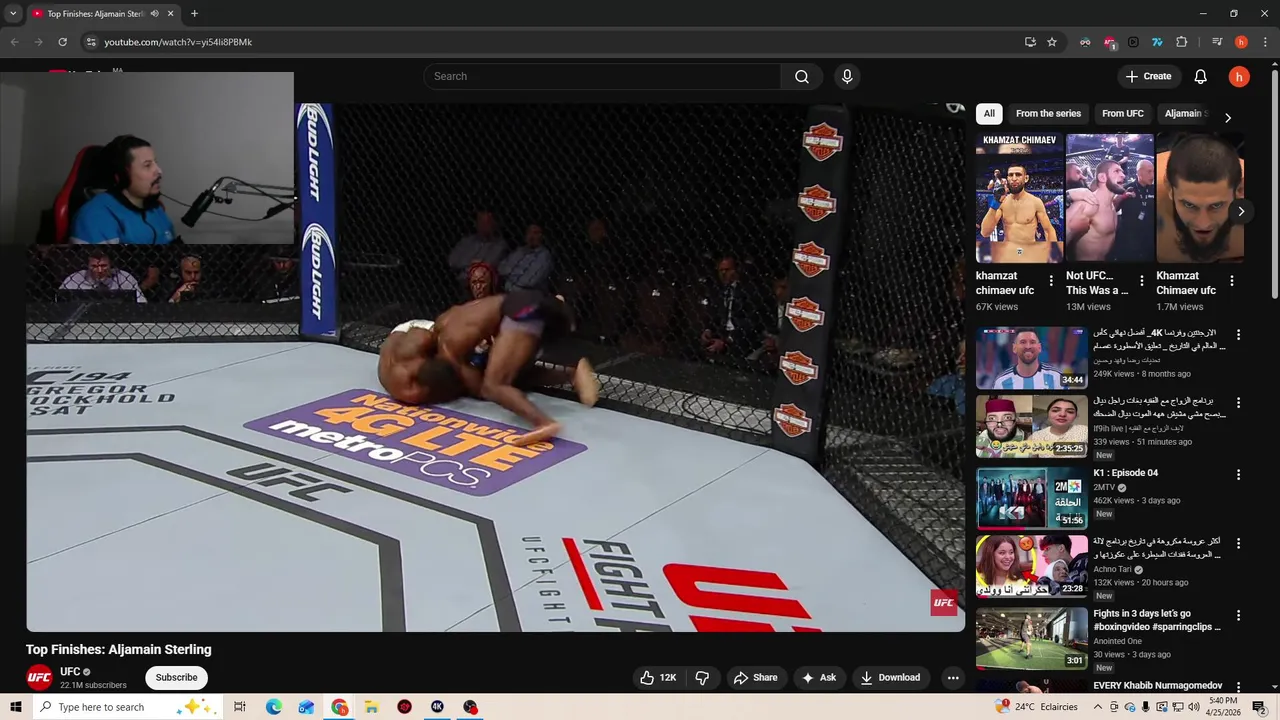Image resolution: width=1280 pixels, height=720 pixels.
Task: Open options for the third Khamzat Chimaev Short
Action: (1231, 282)
